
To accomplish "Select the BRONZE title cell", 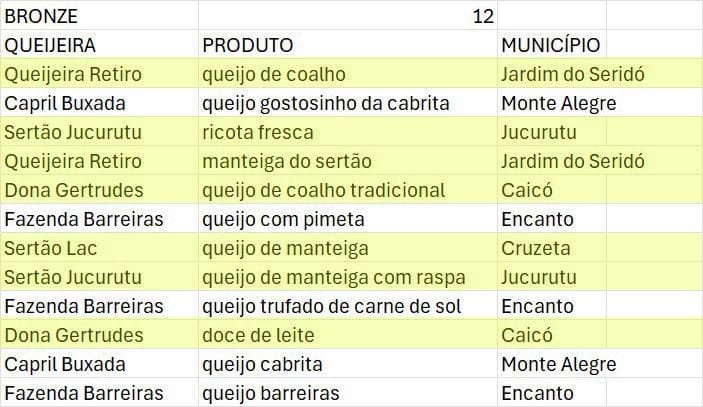I will pos(40,16).
